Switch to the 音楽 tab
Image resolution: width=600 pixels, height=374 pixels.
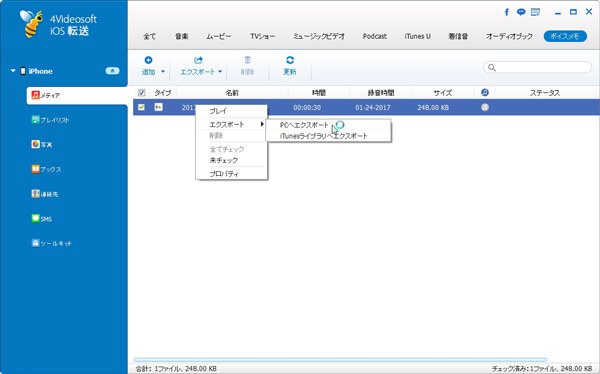[182, 36]
